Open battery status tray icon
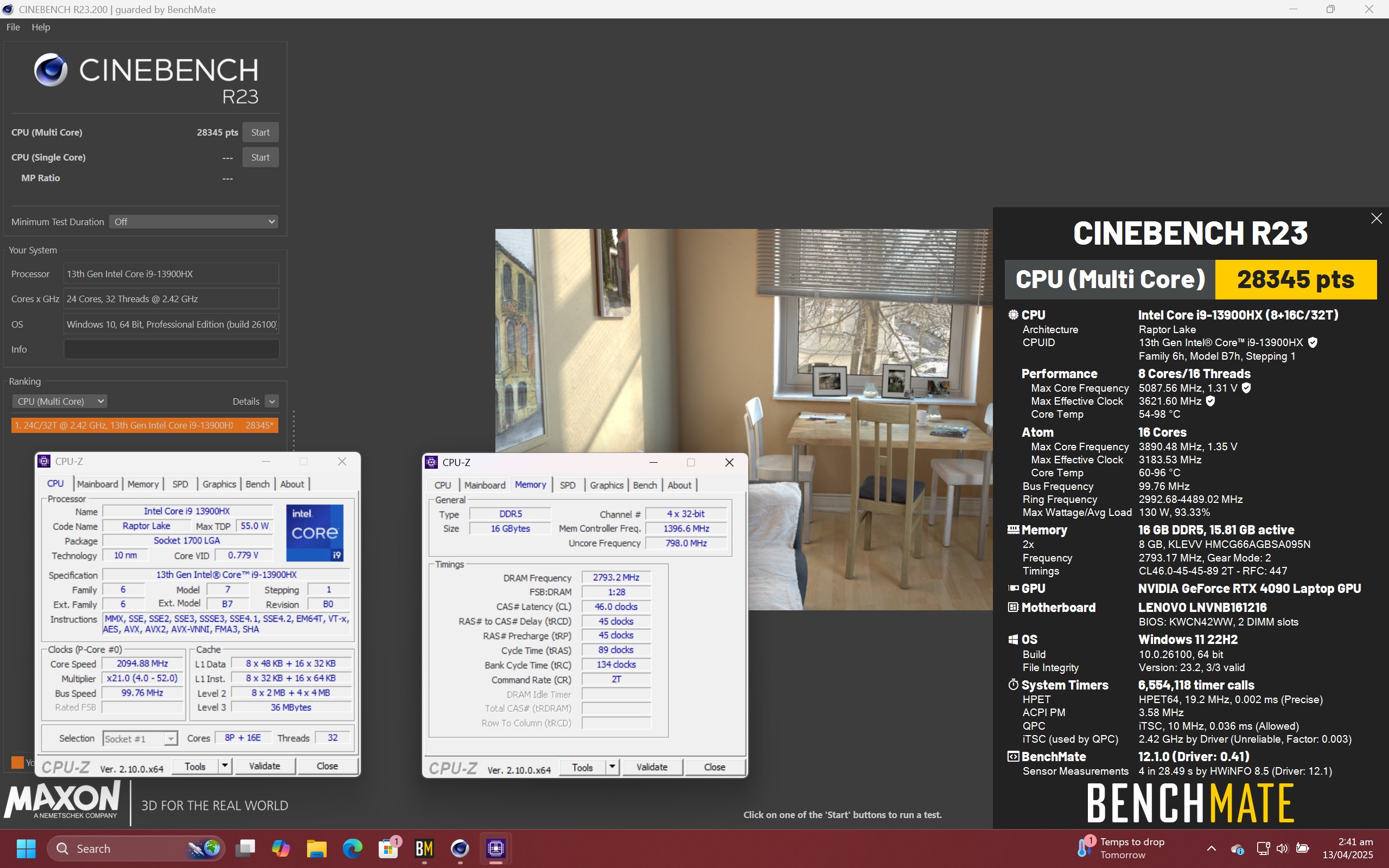Image resolution: width=1389 pixels, height=868 pixels. coord(1303,848)
